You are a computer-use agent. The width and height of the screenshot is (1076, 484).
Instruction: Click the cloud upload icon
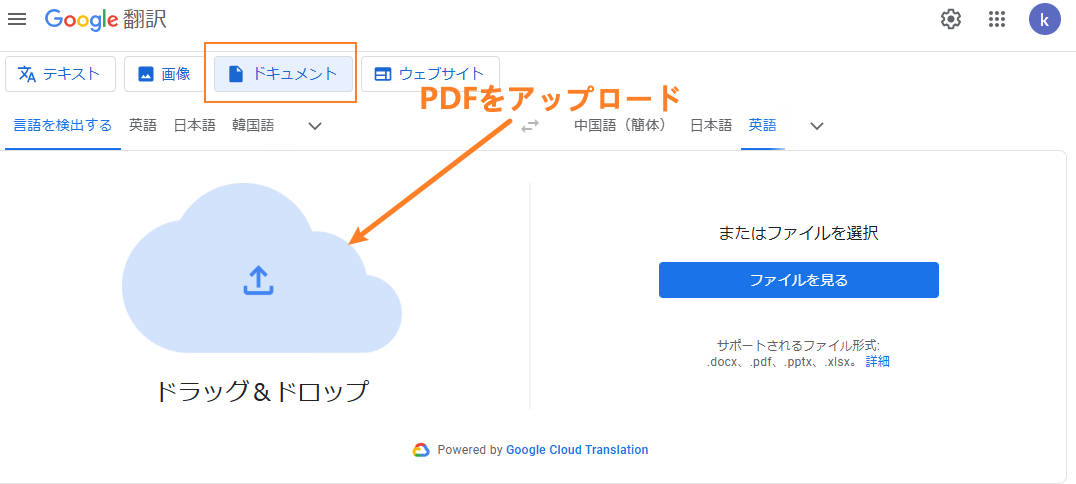point(259,280)
